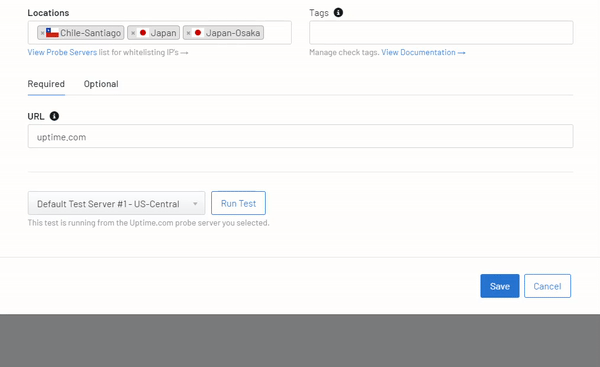The width and height of the screenshot is (600, 367).
Task: Open the View Probe Servers link
Action: tap(62, 52)
